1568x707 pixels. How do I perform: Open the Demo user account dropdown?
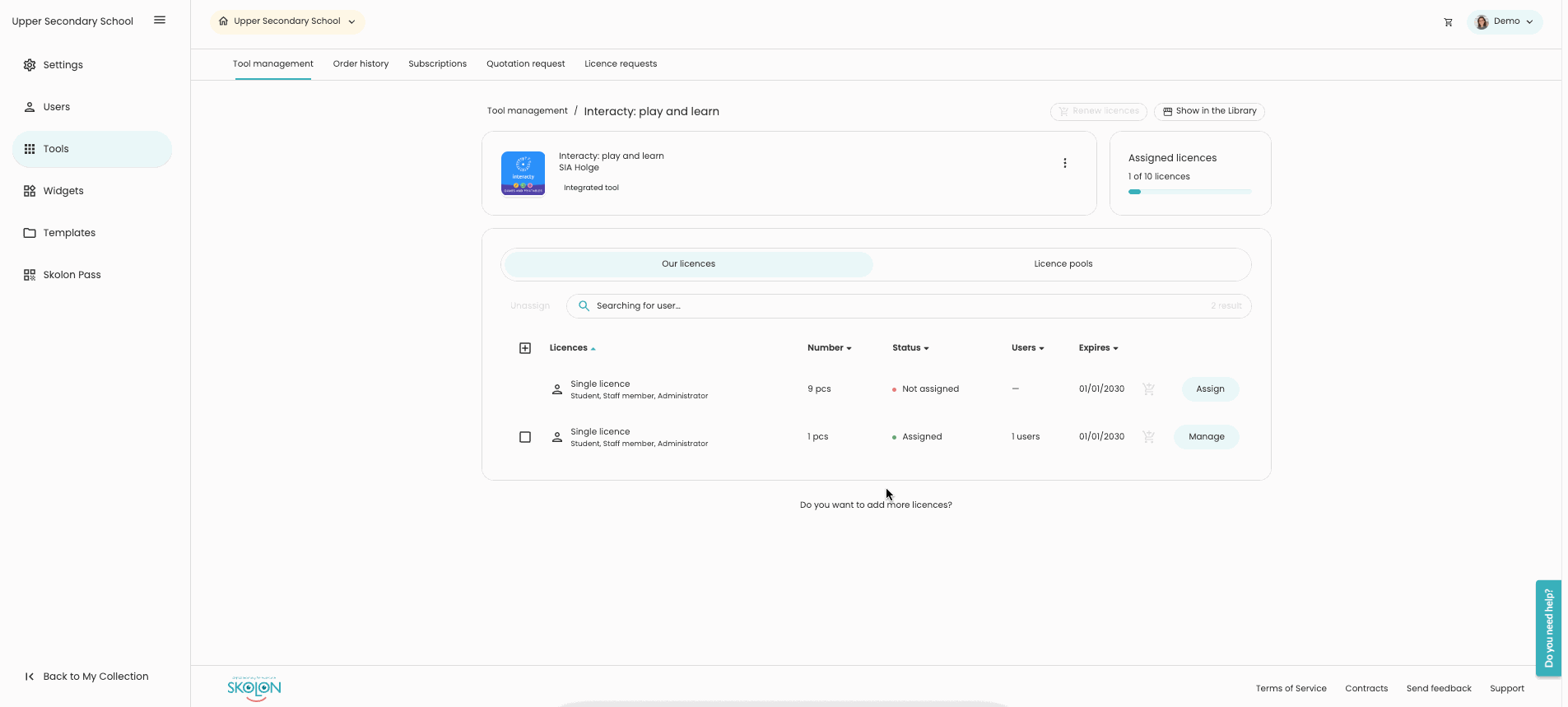pos(1505,21)
